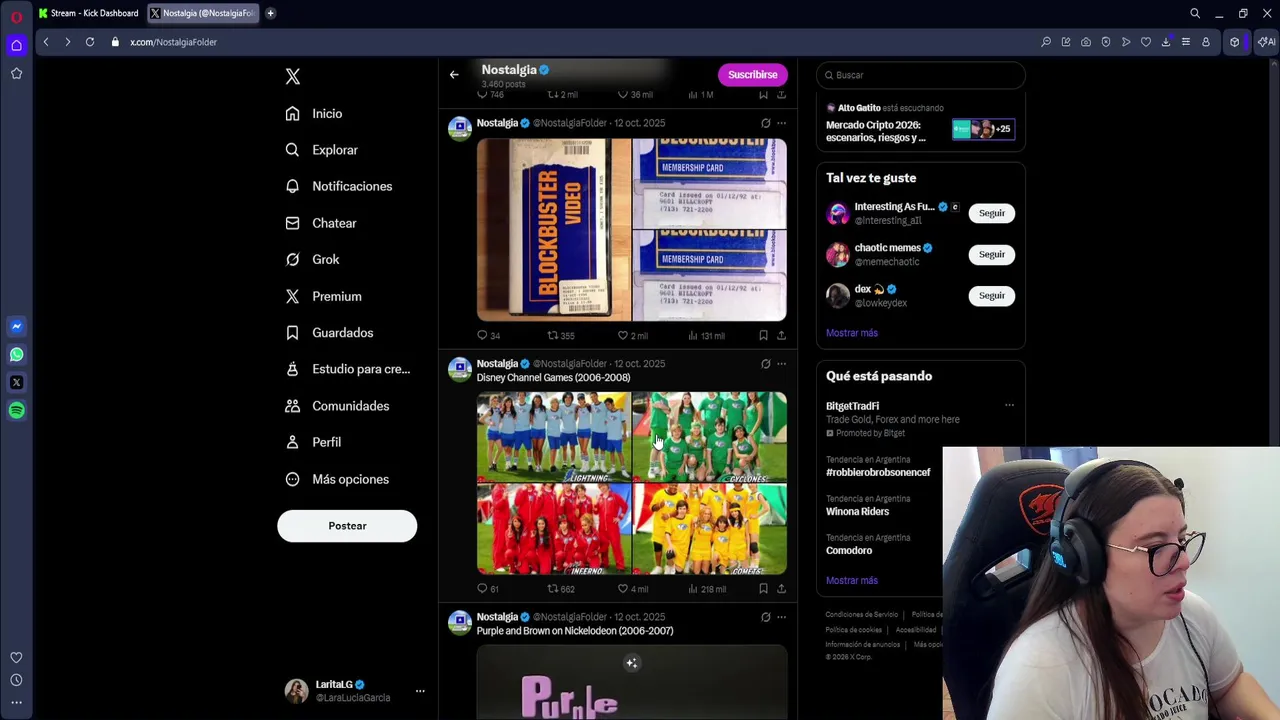1280x720 pixels.
Task: Open Messenger in Opera sidebar
Action: click(x=16, y=326)
